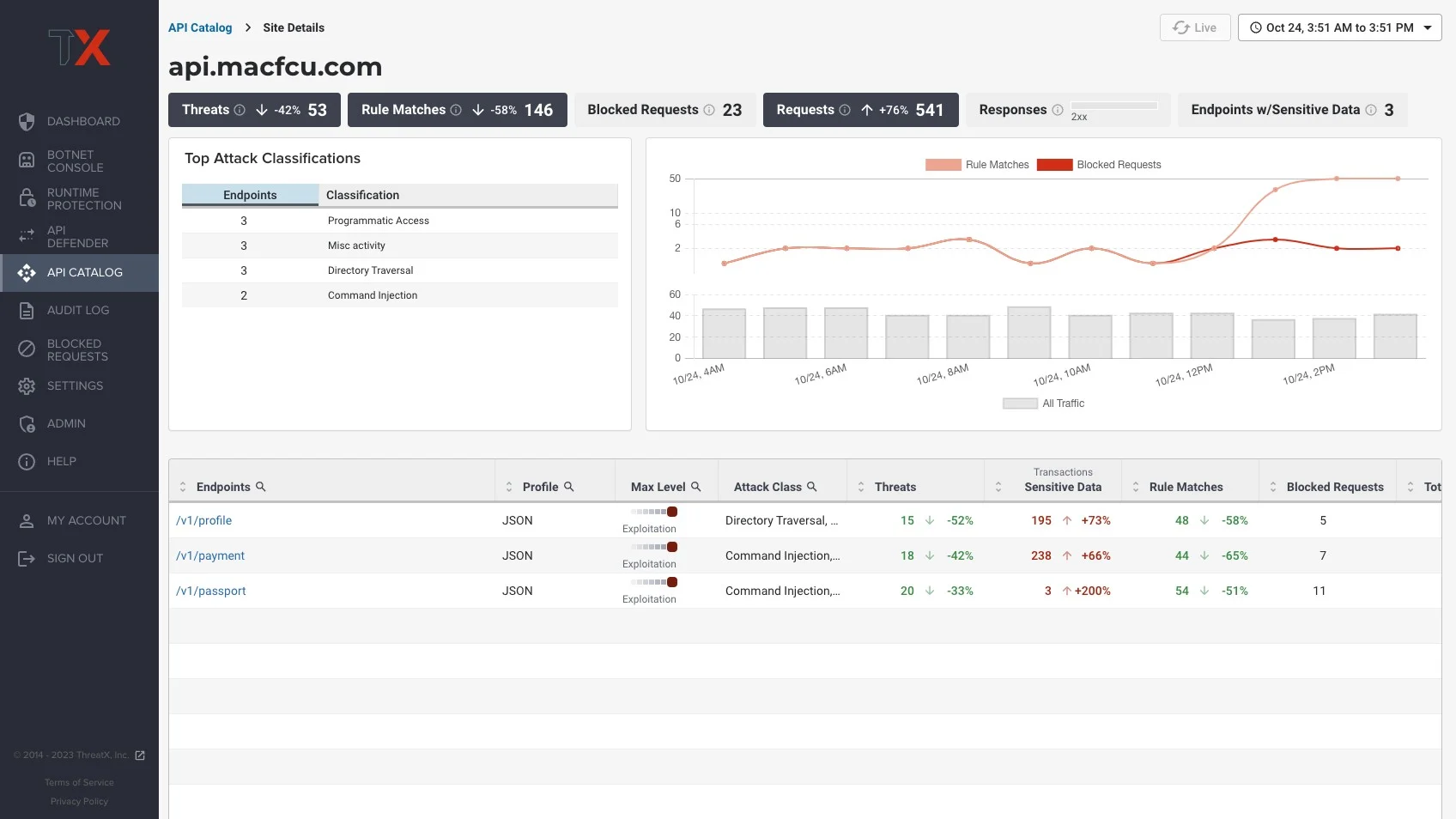Viewport: 1456px width, 819px height.
Task: Toggle Live refresh mode
Action: (x=1195, y=27)
